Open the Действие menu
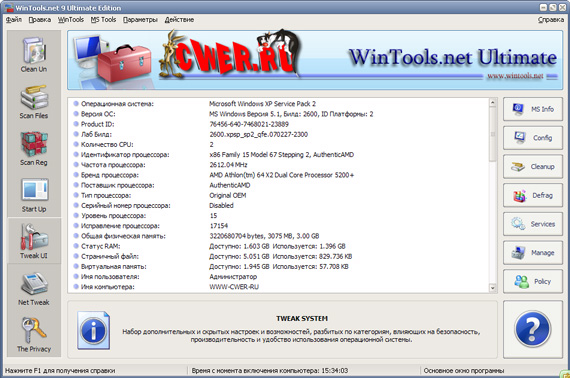 pyautogui.click(x=179, y=20)
